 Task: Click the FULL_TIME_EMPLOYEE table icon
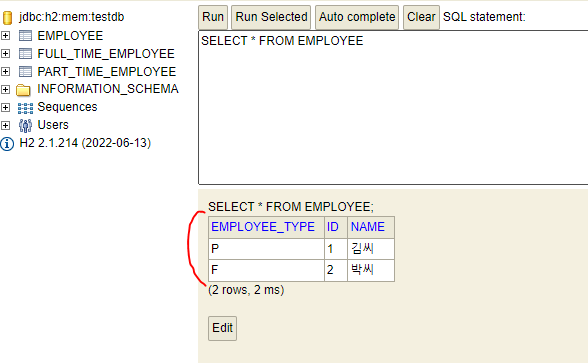[x=25, y=54]
